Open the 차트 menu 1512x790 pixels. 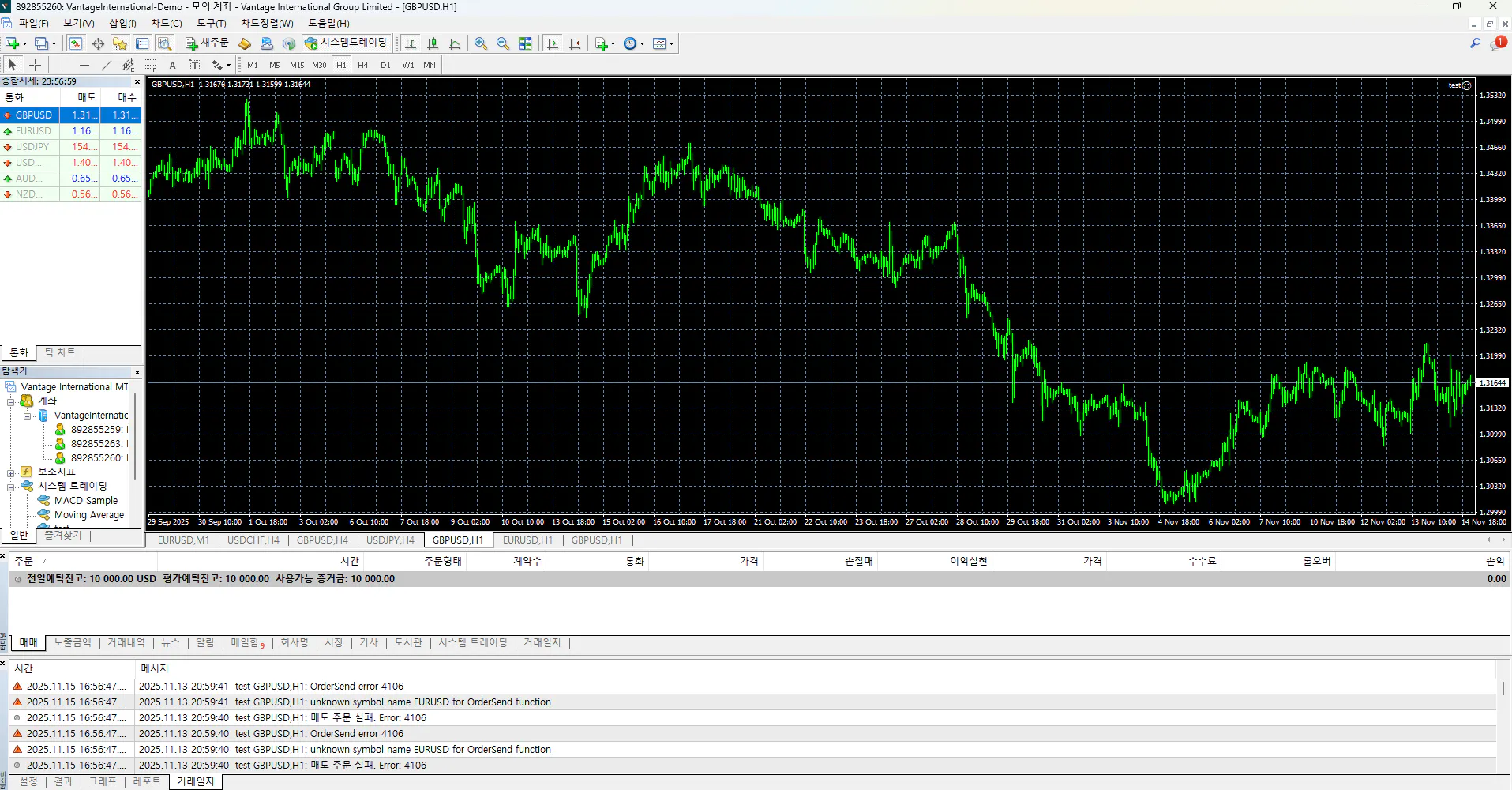tap(166, 23)
